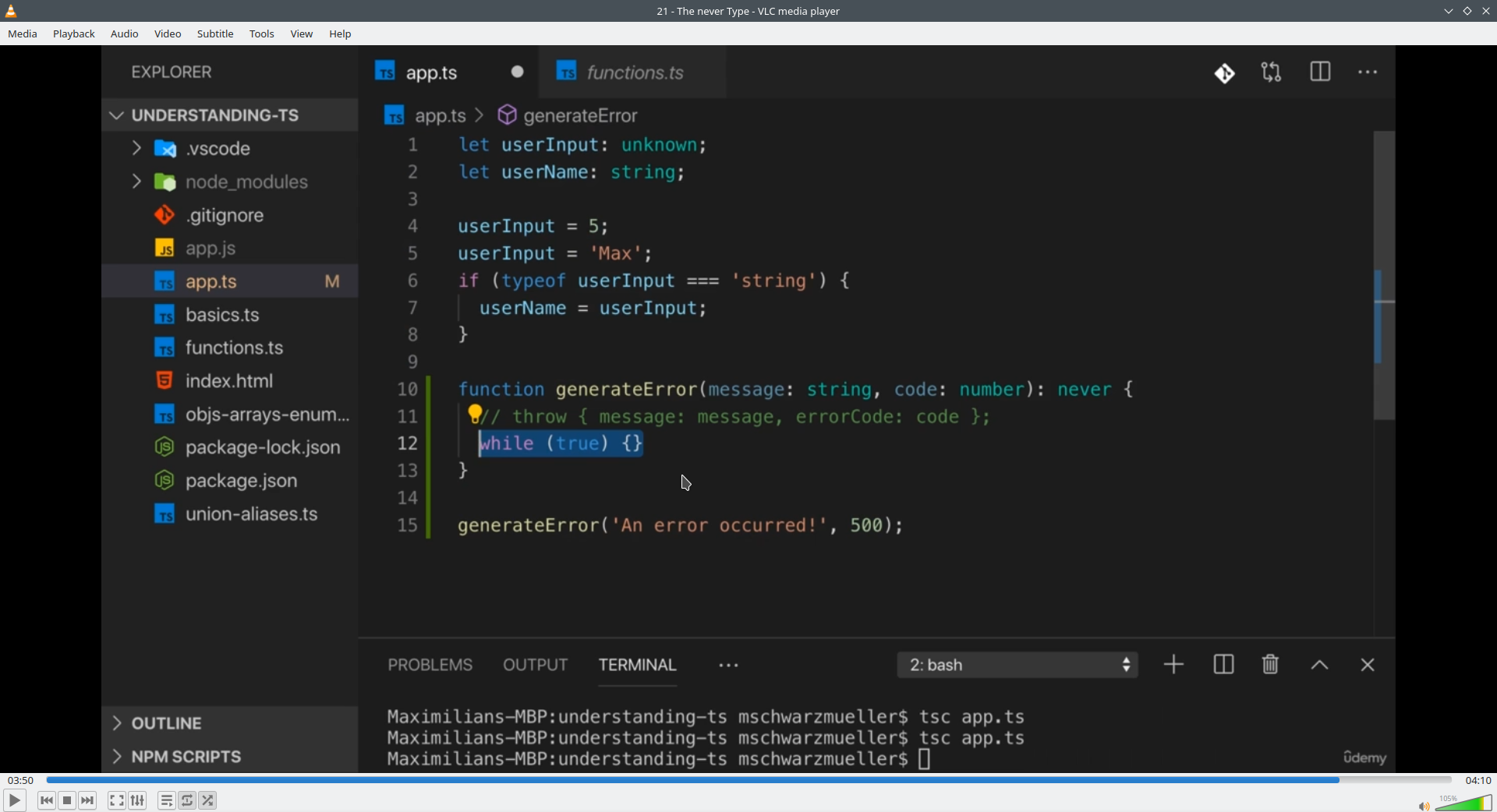1497x812 pixels.
Task: Click line 15 generateError call in editor
Action: pos(680,526)
